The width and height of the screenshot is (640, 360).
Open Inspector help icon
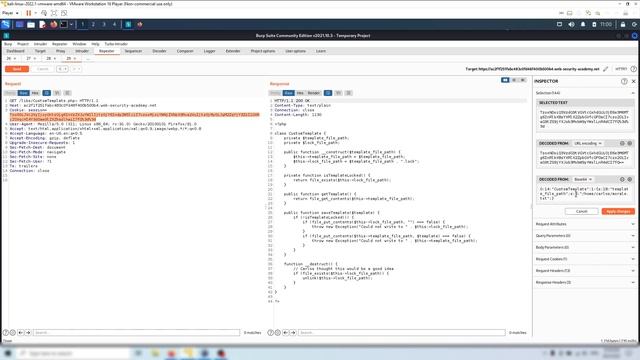(624, 81)
